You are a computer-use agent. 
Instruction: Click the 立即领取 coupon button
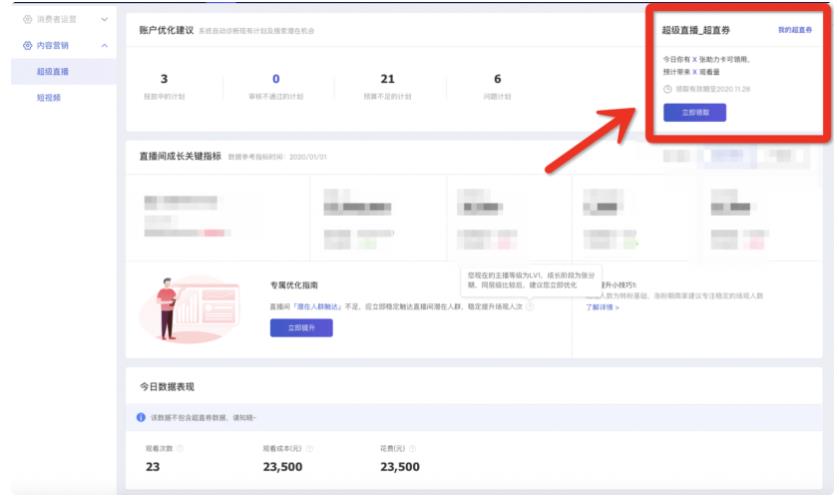tap(695, 112)
